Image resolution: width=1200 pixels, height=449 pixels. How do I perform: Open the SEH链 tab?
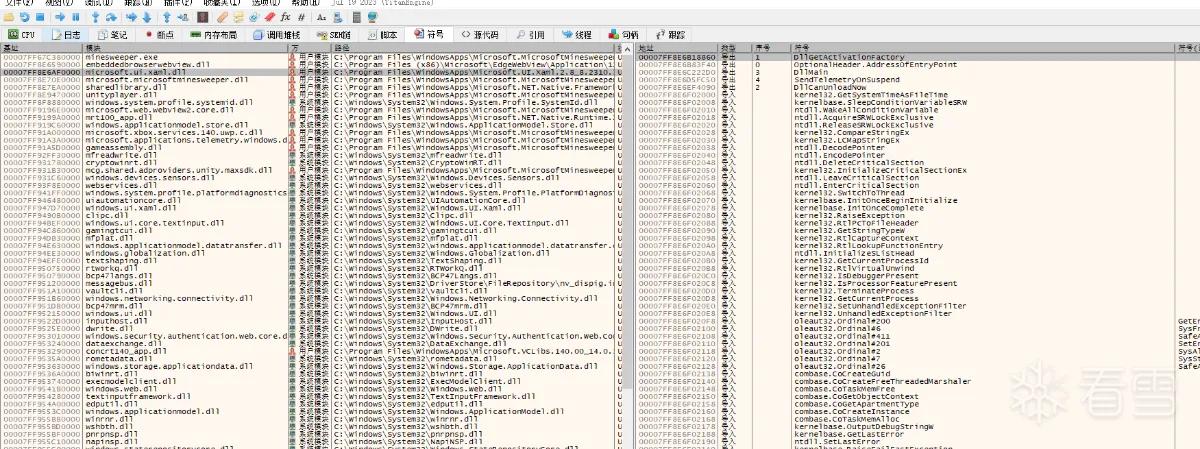coord(333,34)
